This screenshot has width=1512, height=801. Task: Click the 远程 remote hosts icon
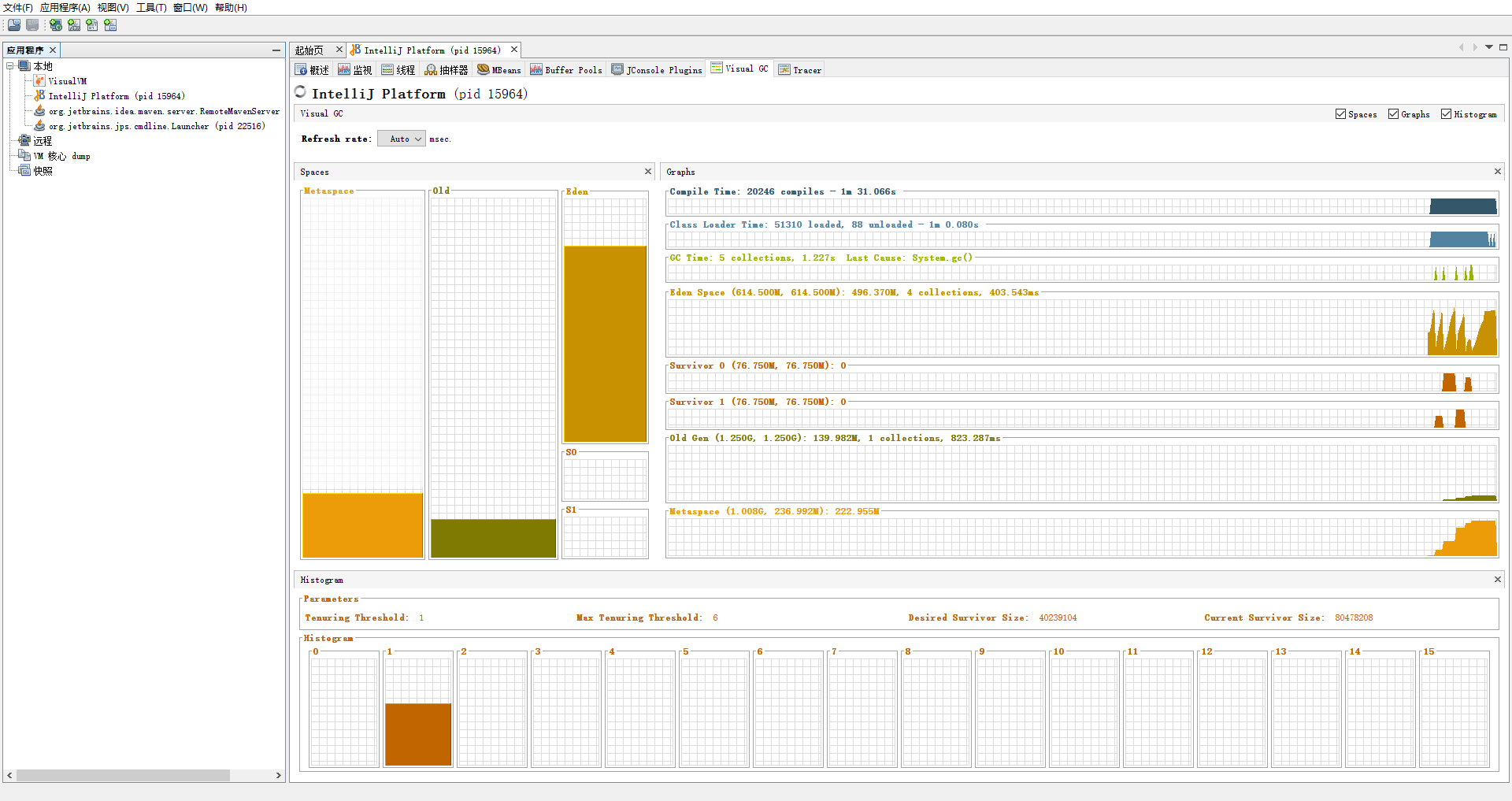tap(24, 141)
